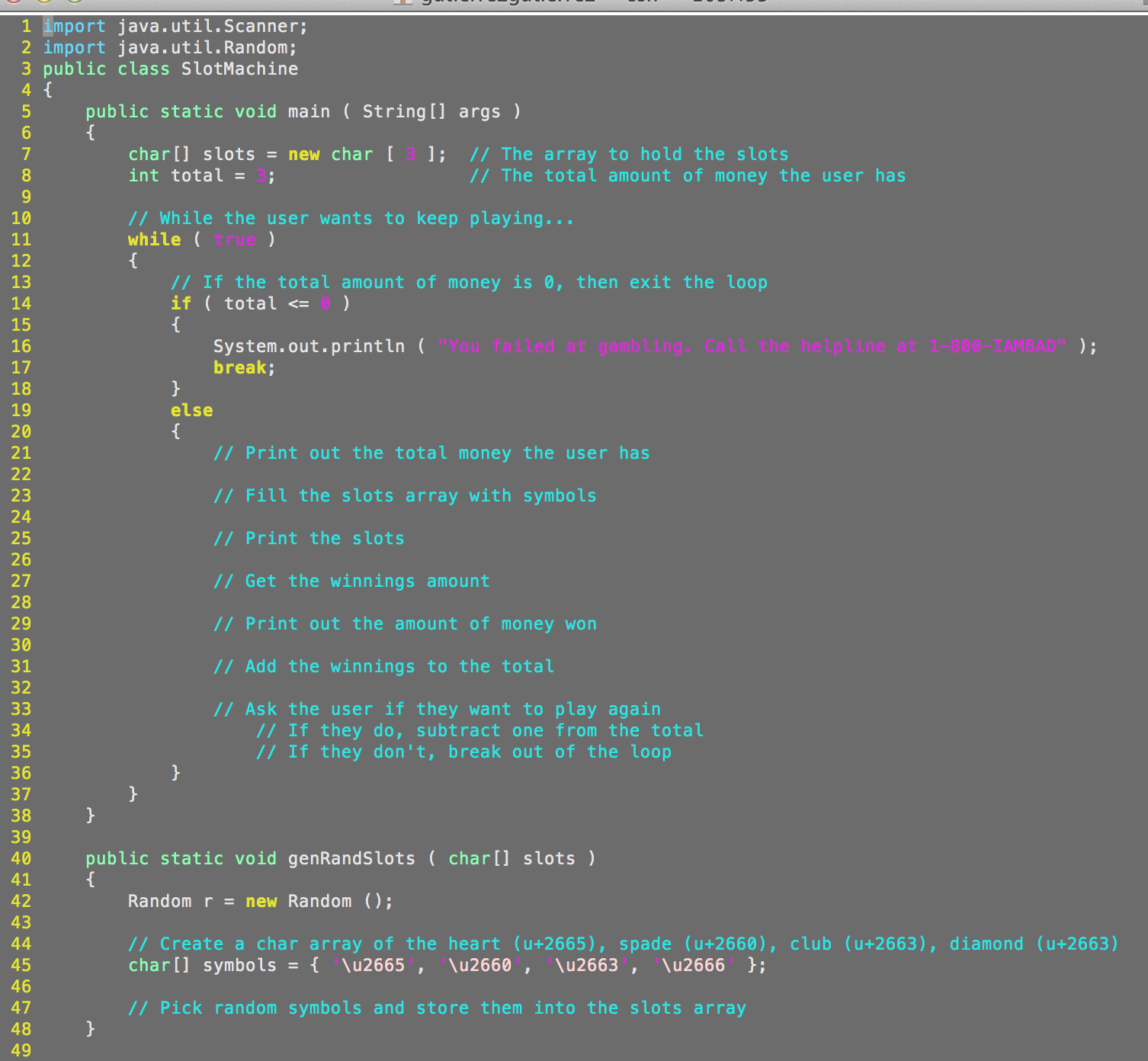1148x1061 pixels.
Task: Click the genRandSlots method name on line 40
Action: [351, 858]
